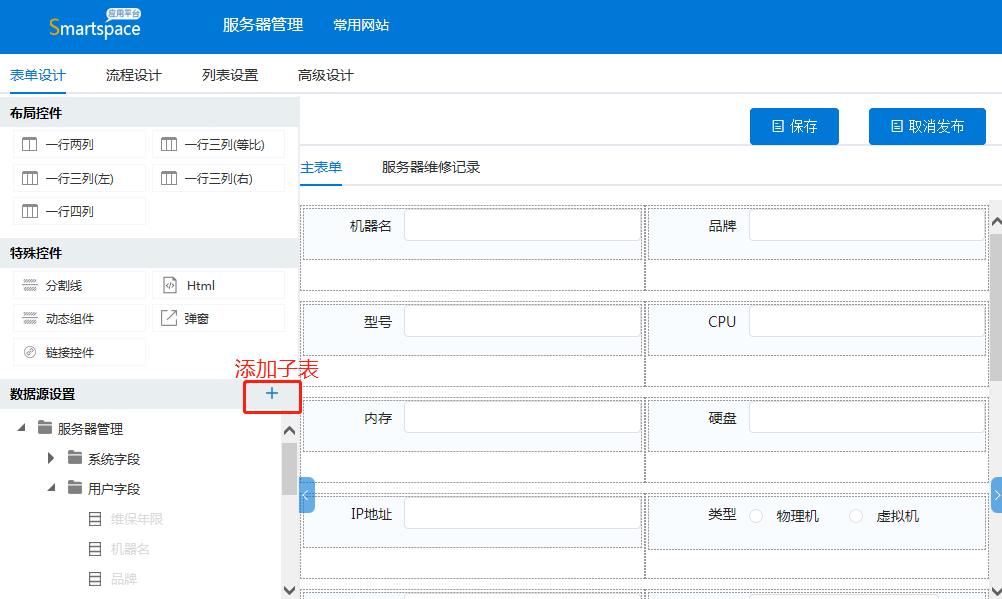Open the 服务器维修记录 subform tab
This screenshot has width=1002, height=599.
click(431, 167)
